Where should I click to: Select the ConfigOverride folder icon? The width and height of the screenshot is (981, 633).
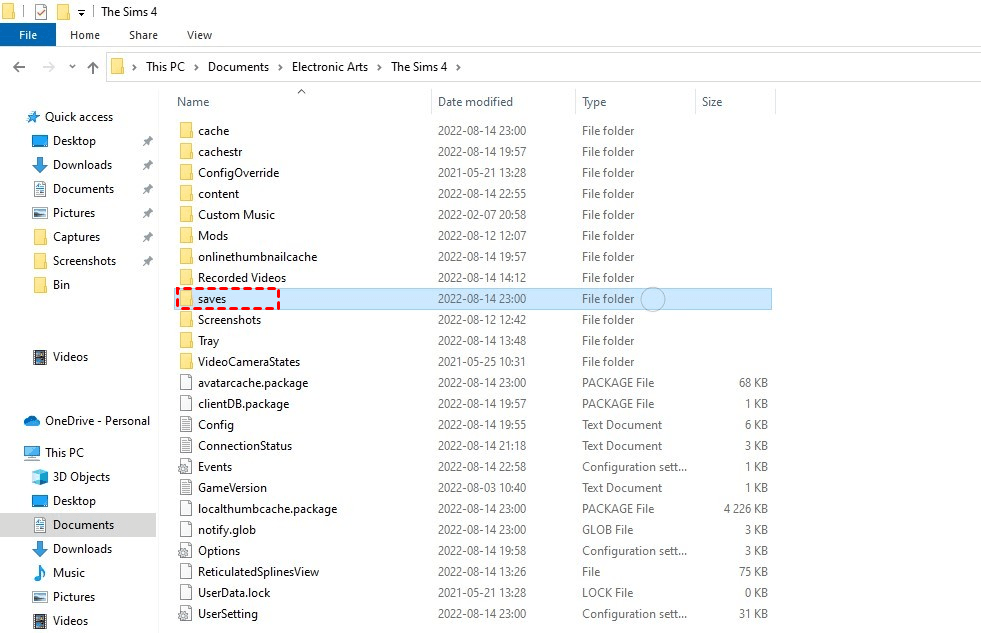pos(186,172)
